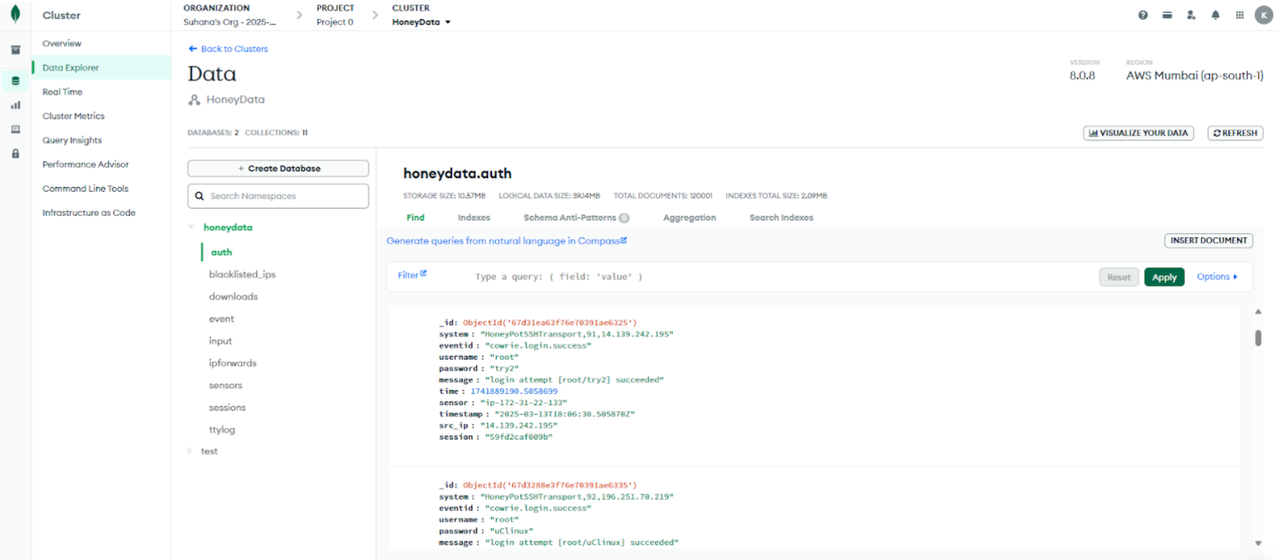Select the auth collection
This screenshot has width=1280, height=560.
pyautogui.click(x=221, y=252)
